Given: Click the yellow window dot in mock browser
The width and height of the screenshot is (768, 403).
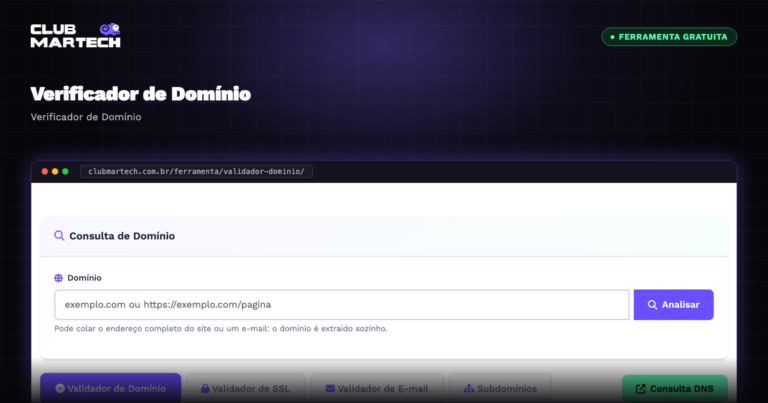Looking at the screenshot, I should [55, 171].
